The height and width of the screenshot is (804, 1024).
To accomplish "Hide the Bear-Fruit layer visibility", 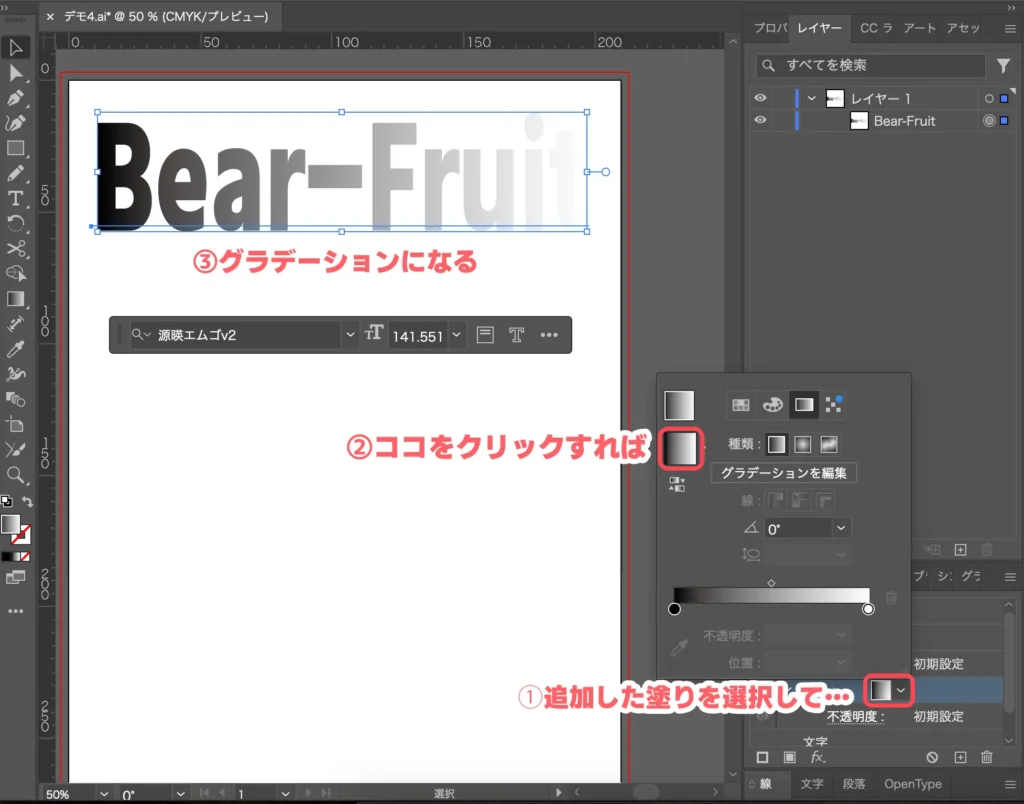I will tap(760, 120).
